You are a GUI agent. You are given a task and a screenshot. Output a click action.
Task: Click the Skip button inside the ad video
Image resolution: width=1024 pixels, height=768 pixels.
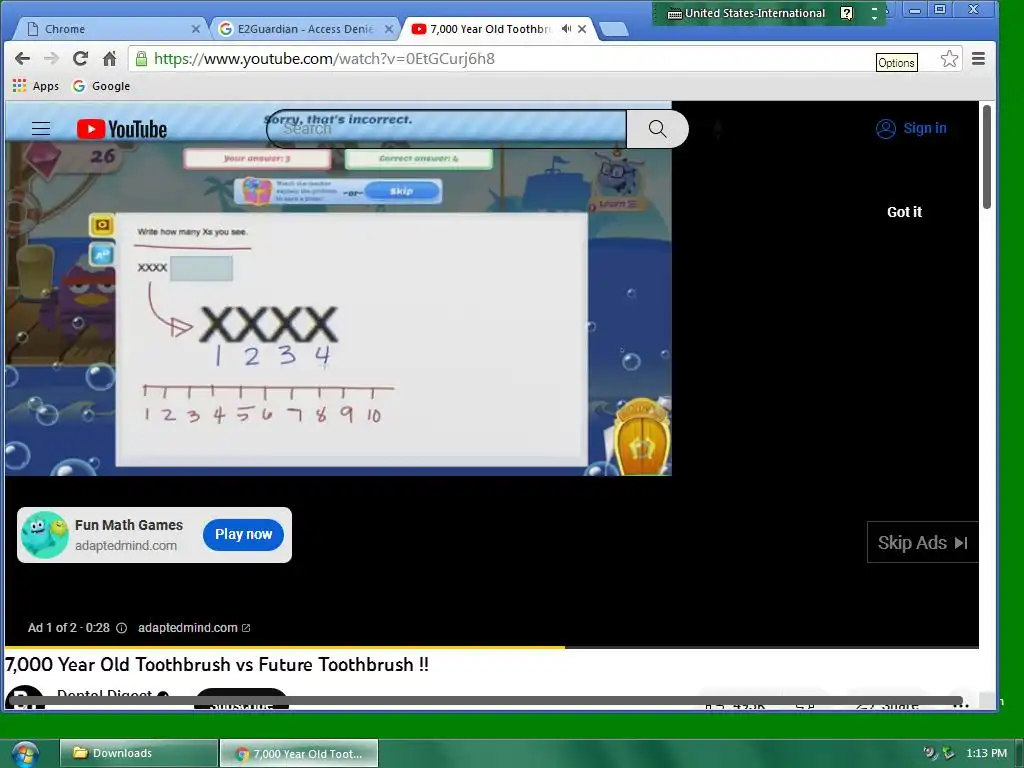(402, 191)
